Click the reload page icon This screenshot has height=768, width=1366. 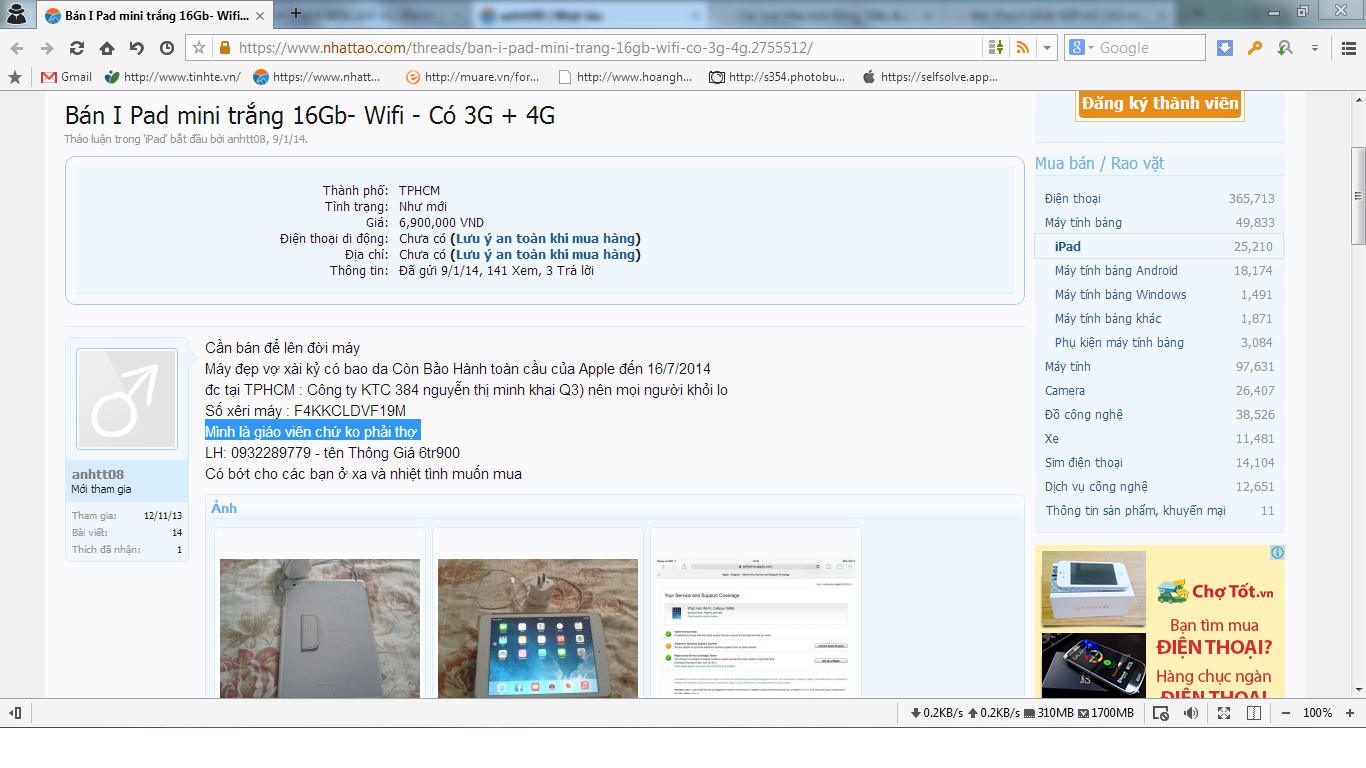pyautogui.click(x=76, y=48)
